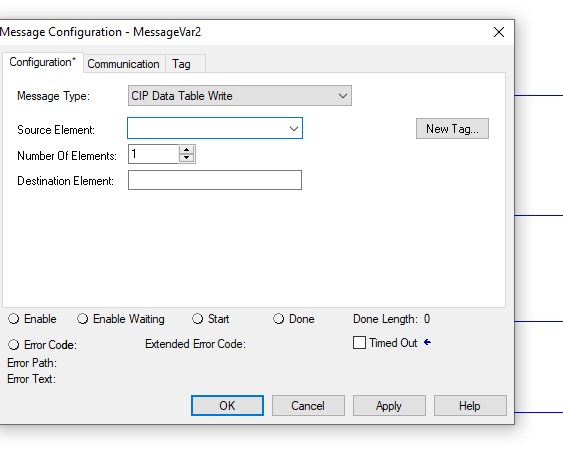Increase Number Of Elements with up arrow

[186, 150]
